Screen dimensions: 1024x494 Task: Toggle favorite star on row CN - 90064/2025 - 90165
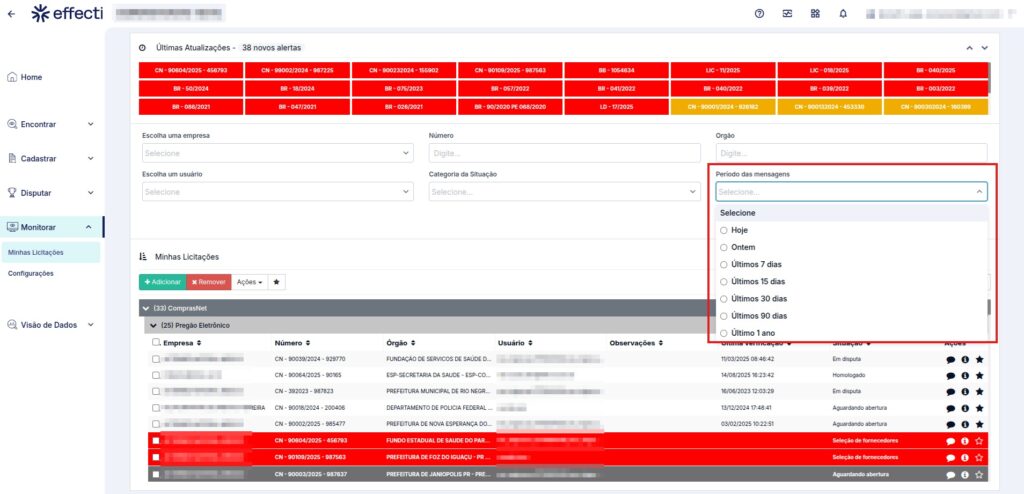[x=979, y=376]
